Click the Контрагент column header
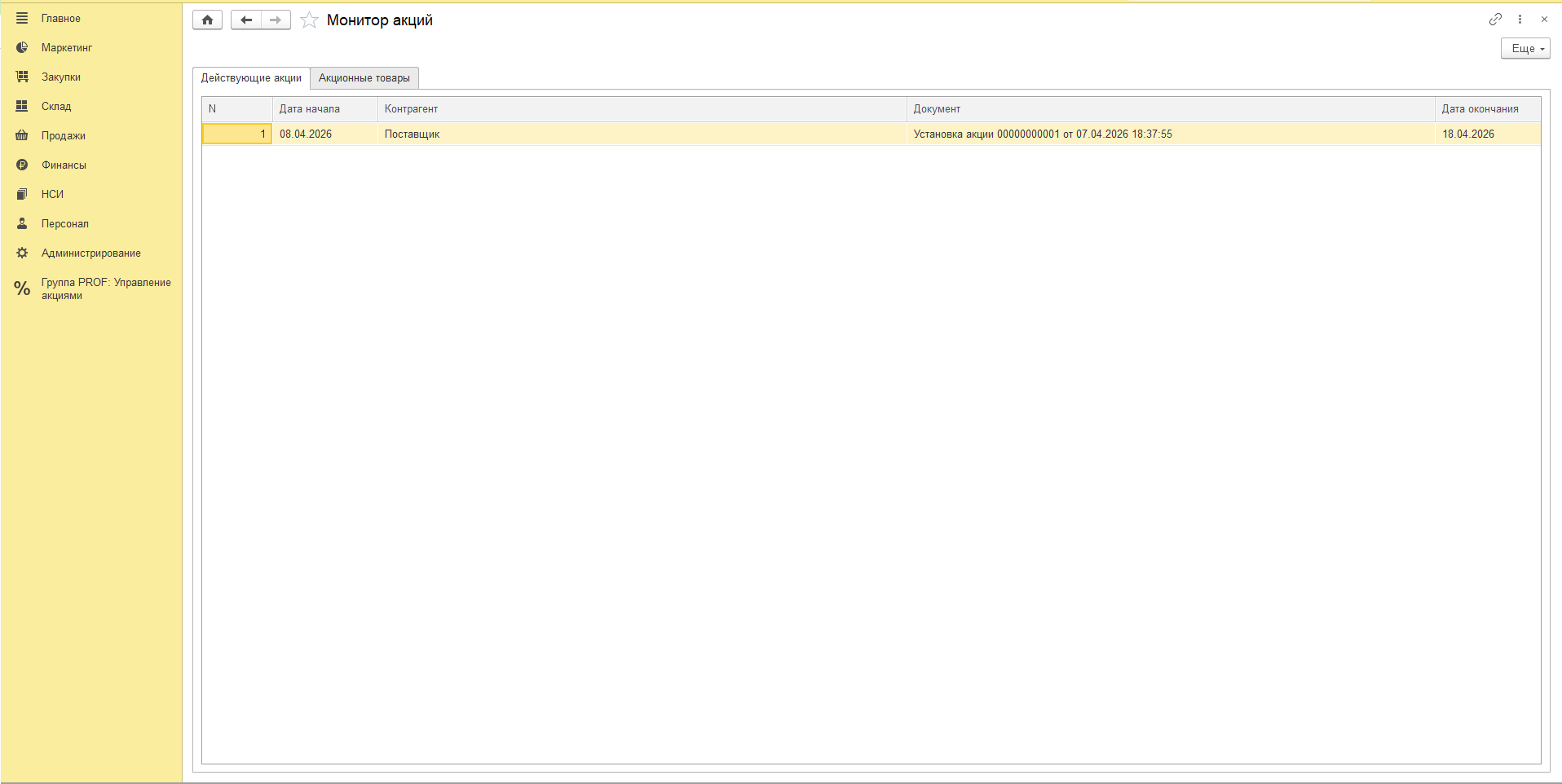Viewport: 1562px width, 784px height. 411,109
